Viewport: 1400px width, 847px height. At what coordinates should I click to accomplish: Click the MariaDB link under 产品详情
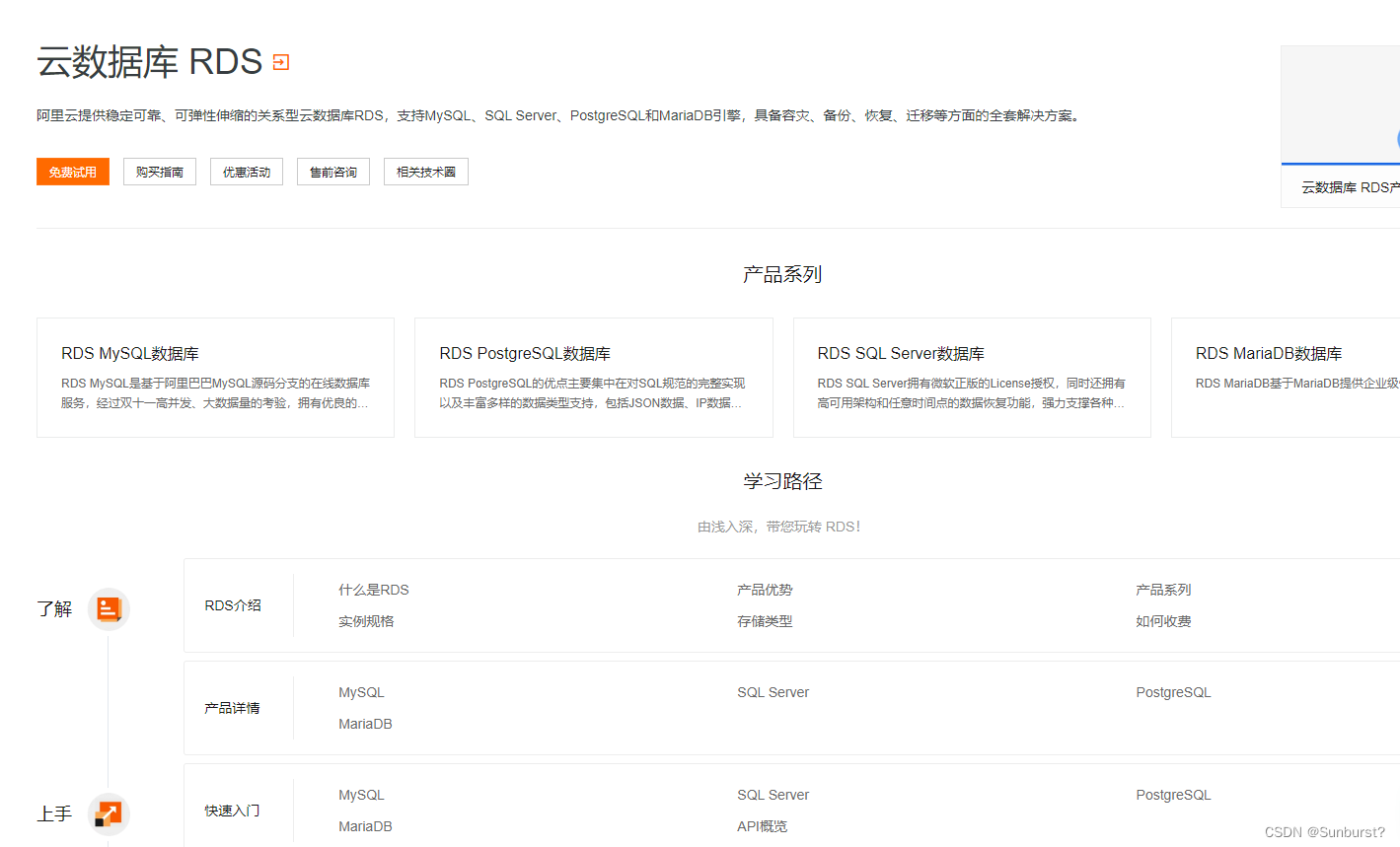[x=365, y=723]
